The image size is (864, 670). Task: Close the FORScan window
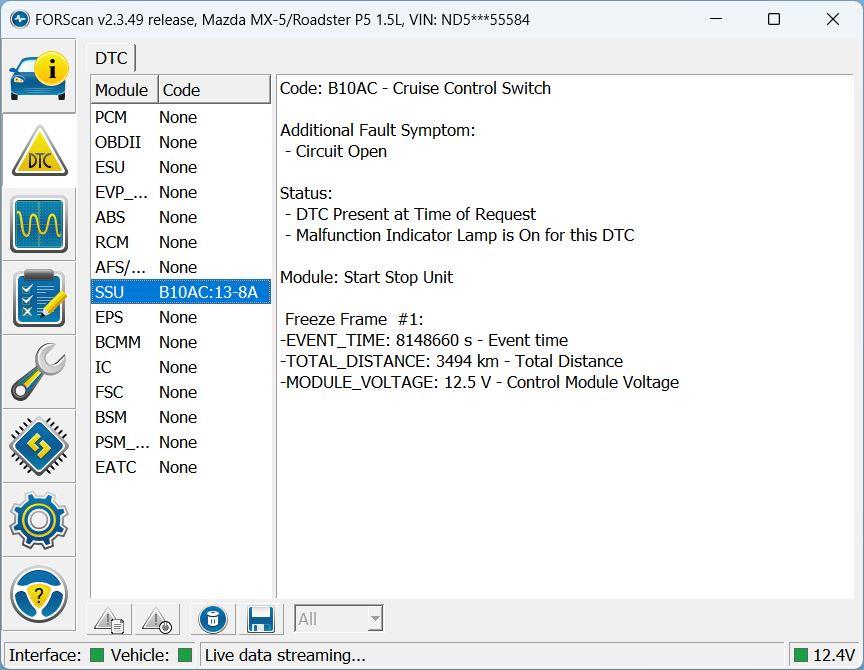tap(833, 19)
